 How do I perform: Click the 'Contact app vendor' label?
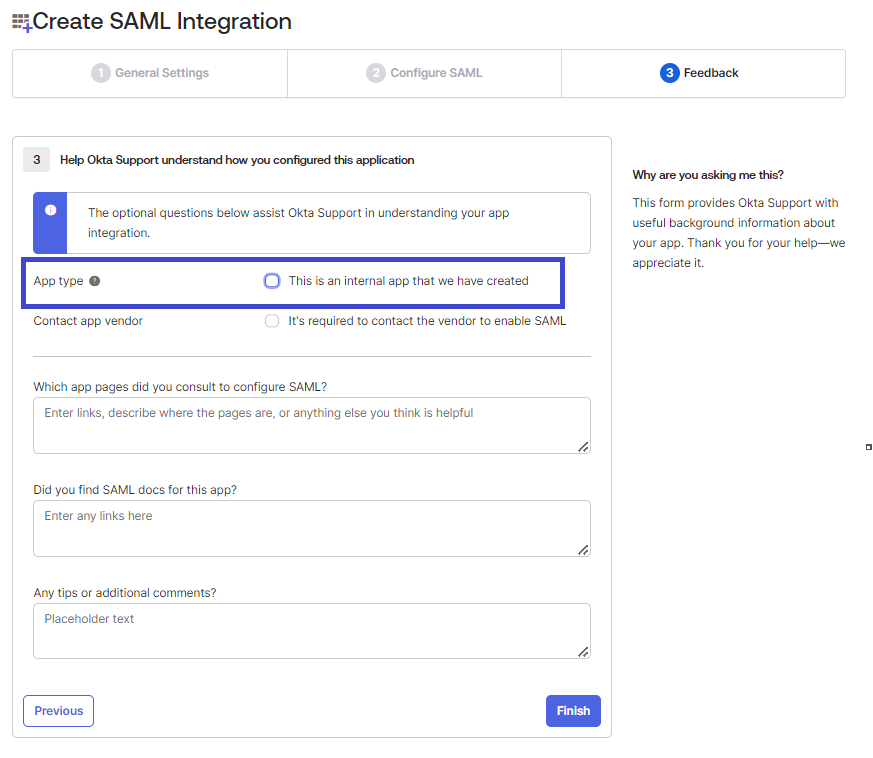88,321
